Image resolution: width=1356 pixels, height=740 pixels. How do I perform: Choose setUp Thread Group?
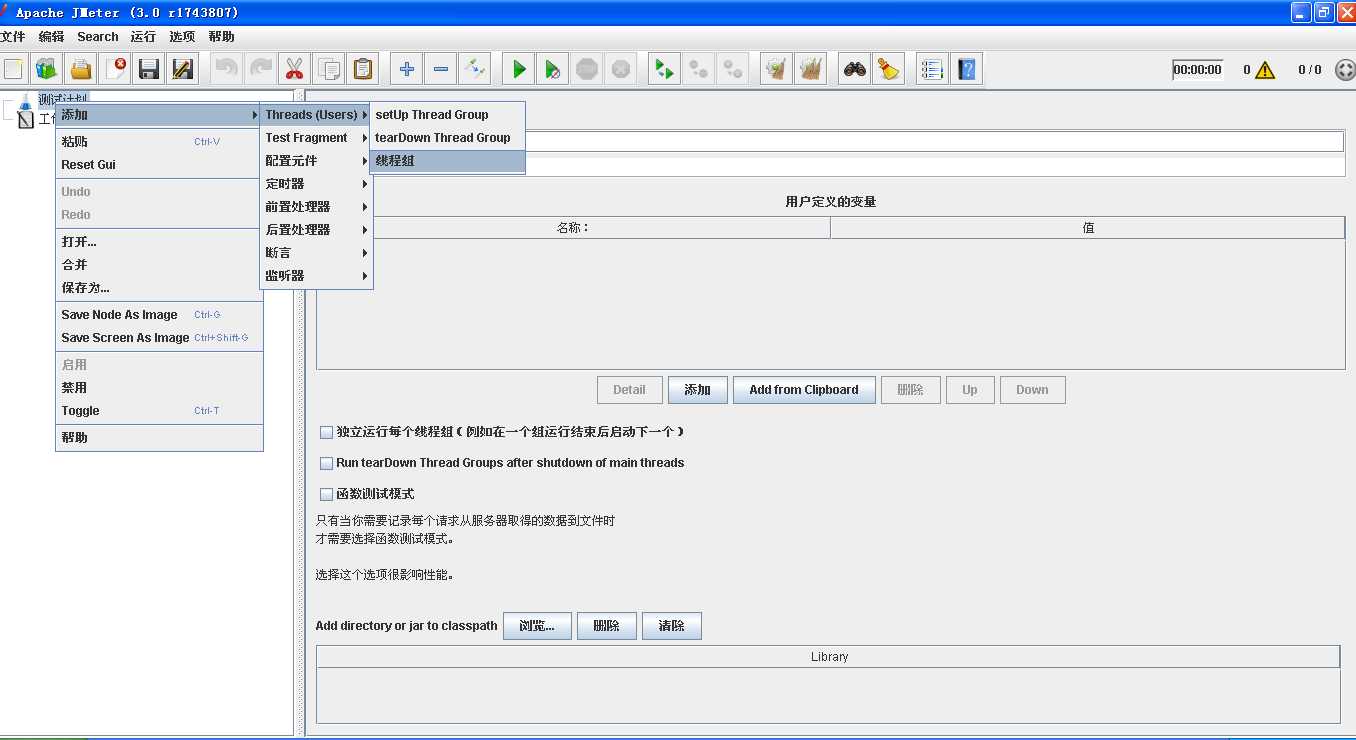(x=447, y=115)
